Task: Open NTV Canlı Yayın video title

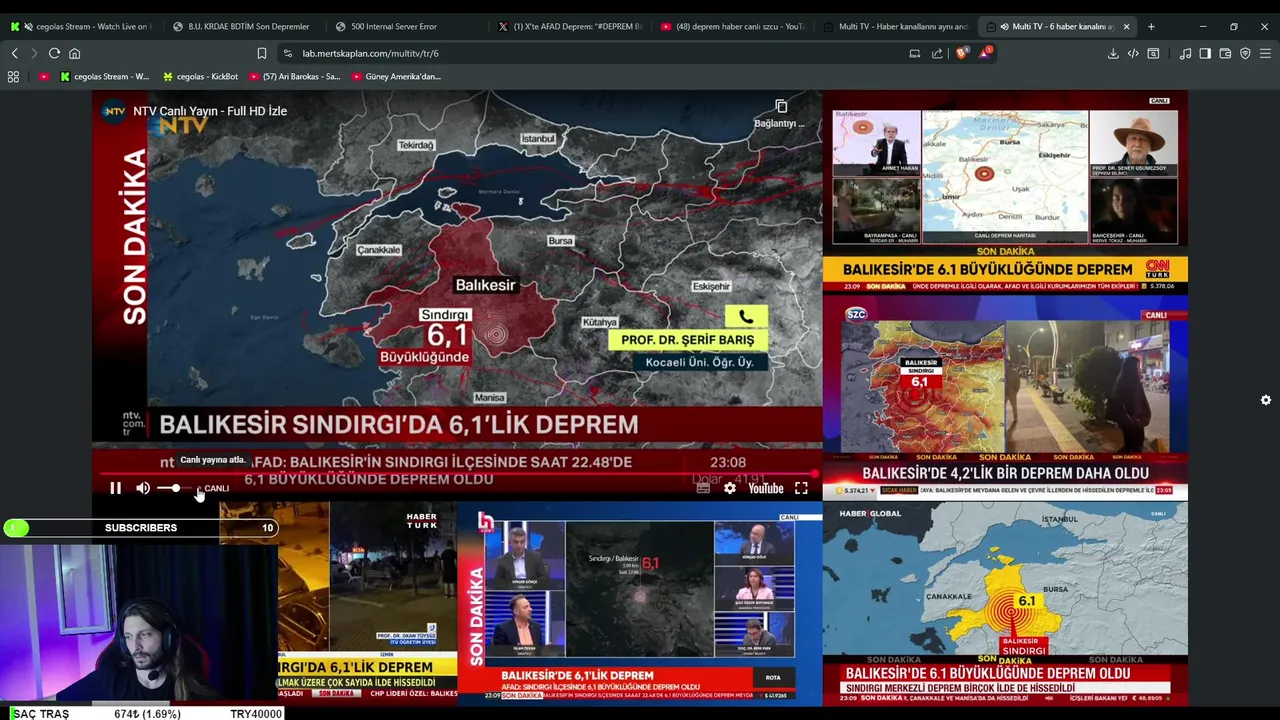Action: [210, 111]
